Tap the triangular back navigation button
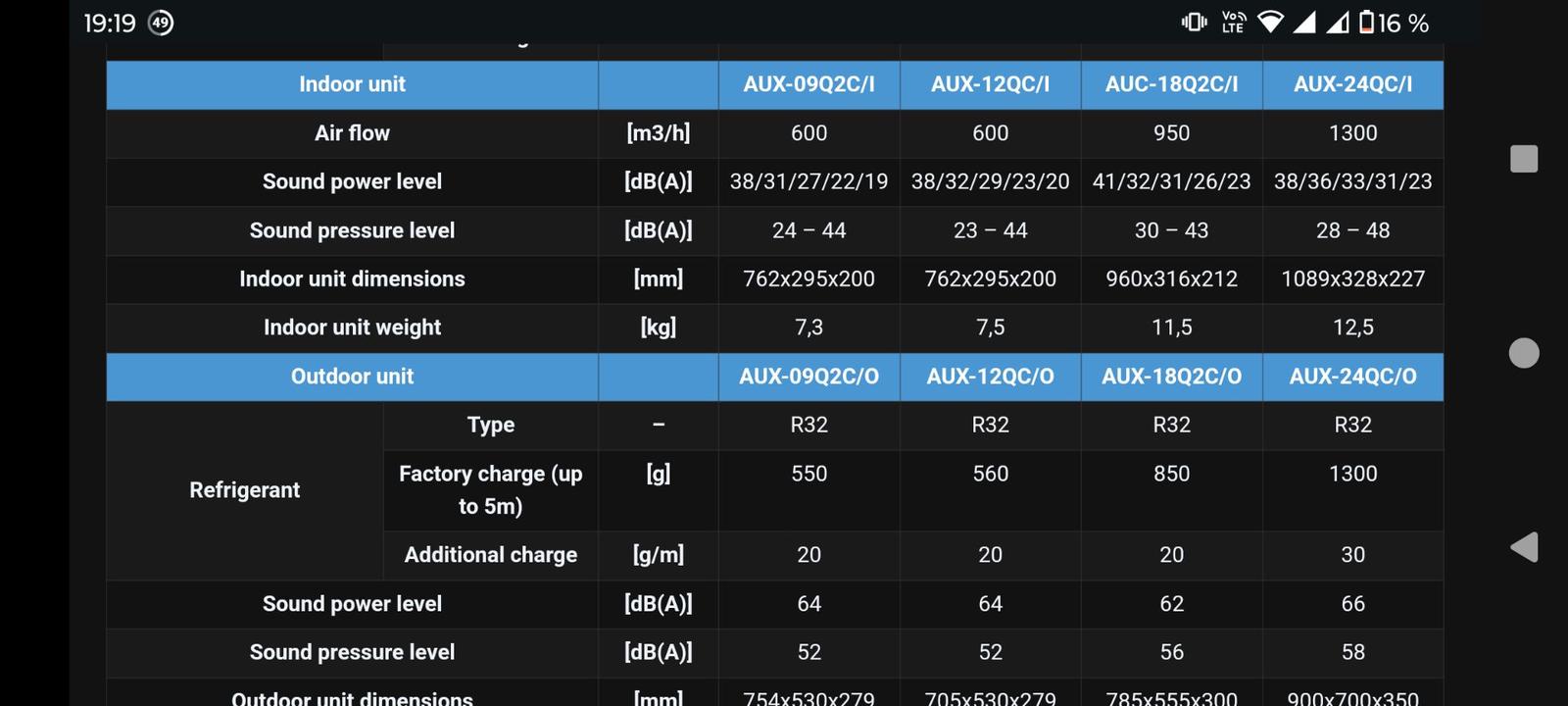The height and width of the screenshot is (706, 1568). [x=1524, y=547]
